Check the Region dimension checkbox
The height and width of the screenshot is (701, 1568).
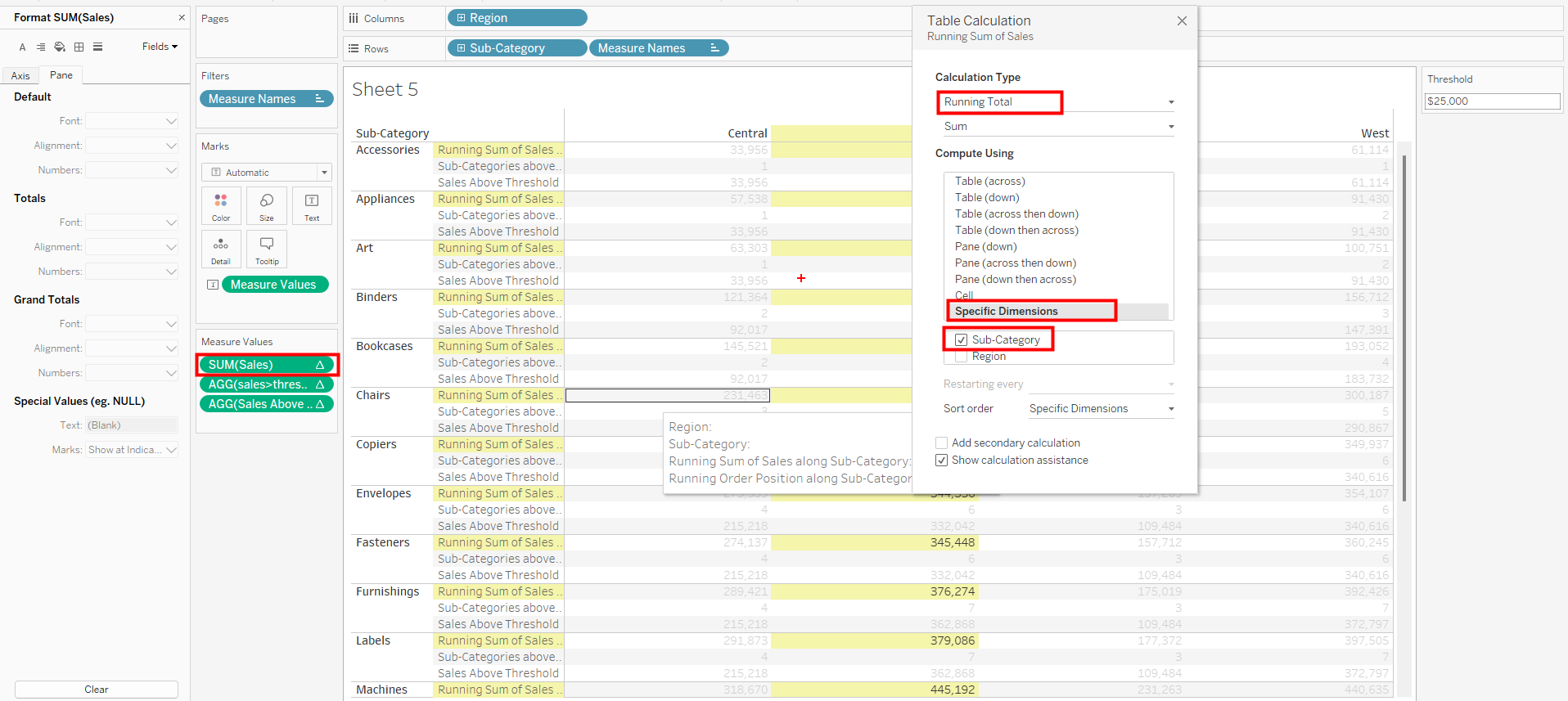pos(962,357)
